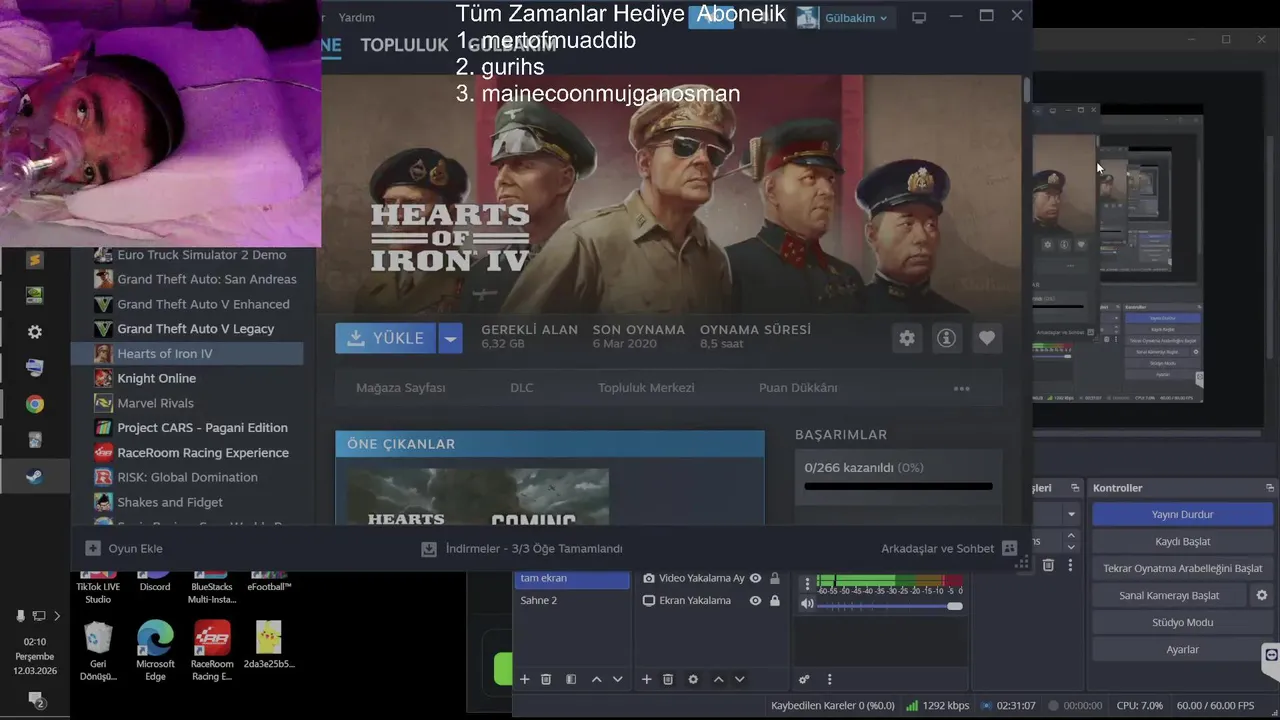Open the Recycle Bin desktop icon
This screenshot has height=720, width=1280.
(98, 649)
